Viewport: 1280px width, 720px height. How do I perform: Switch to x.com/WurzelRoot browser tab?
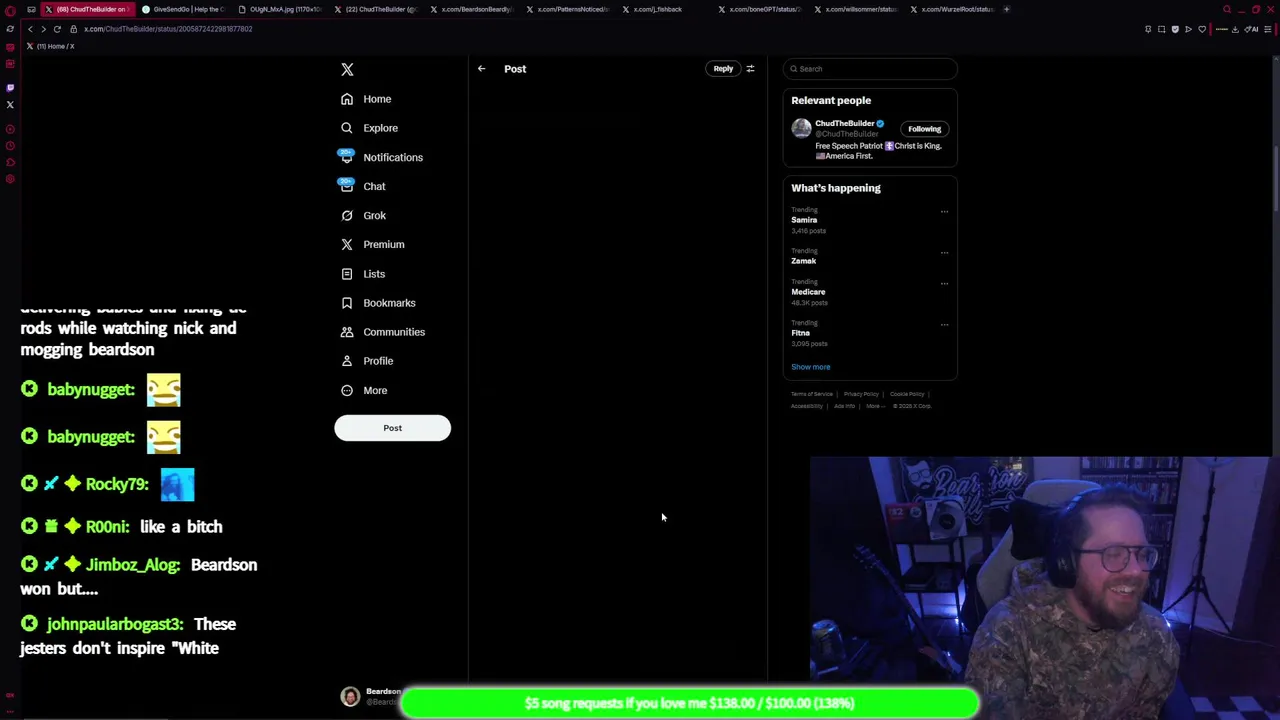pos(951,9)
